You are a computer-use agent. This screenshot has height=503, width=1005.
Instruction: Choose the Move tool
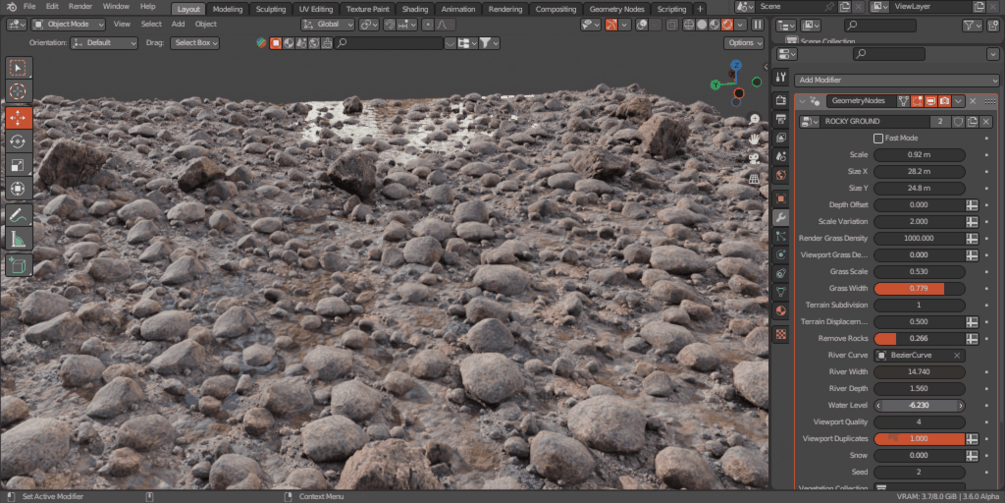click(x=18, y=118)
